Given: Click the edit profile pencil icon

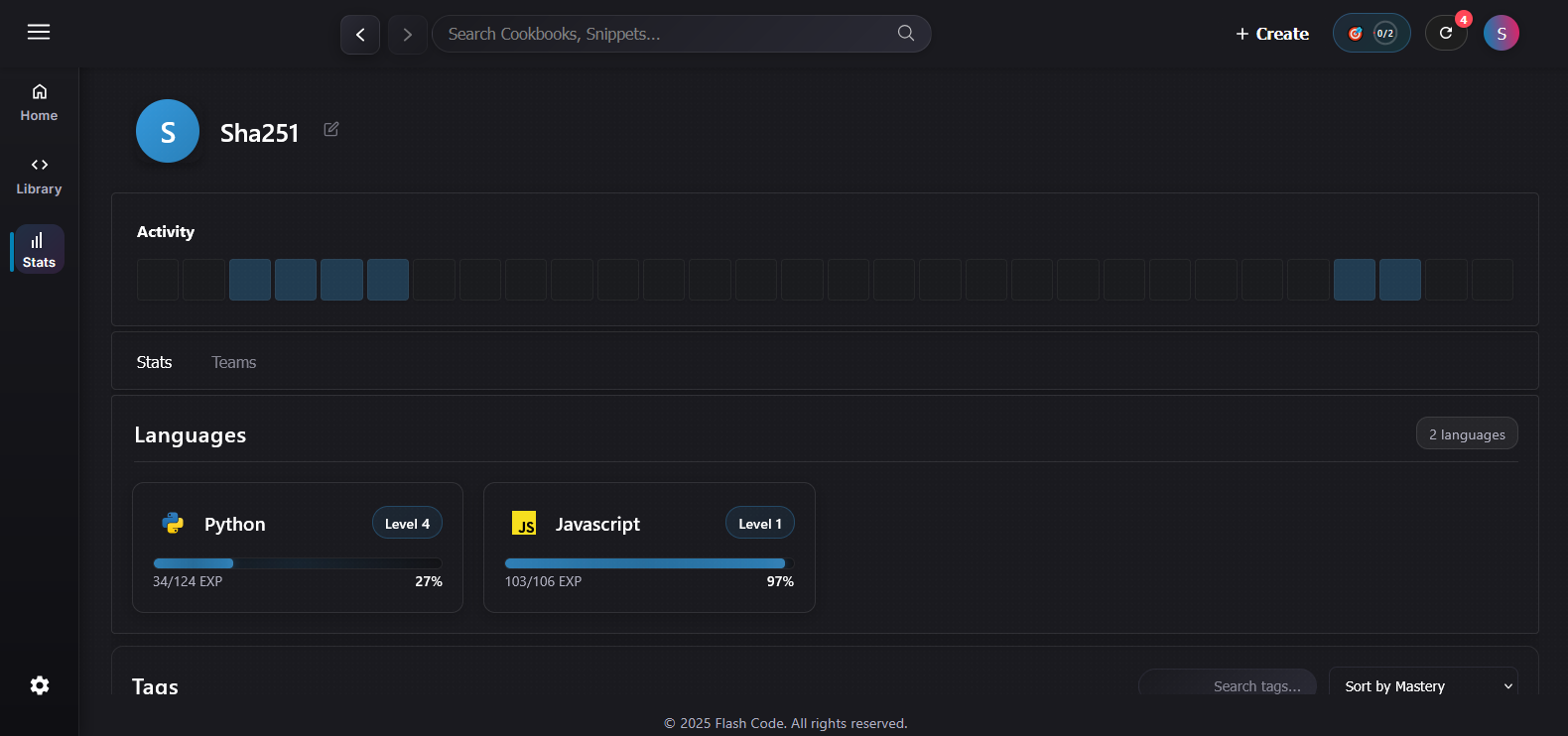Looking at the screenshot, I should (x=331, y=129).
